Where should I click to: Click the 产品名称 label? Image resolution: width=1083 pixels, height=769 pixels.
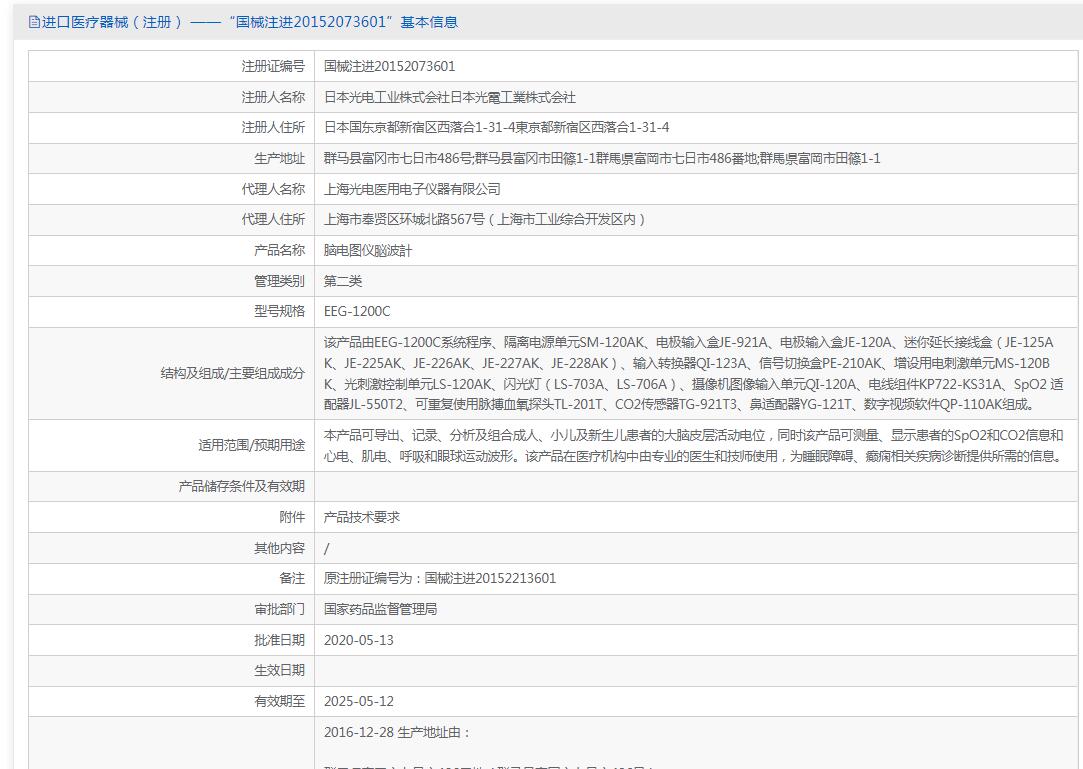(279, 250)
